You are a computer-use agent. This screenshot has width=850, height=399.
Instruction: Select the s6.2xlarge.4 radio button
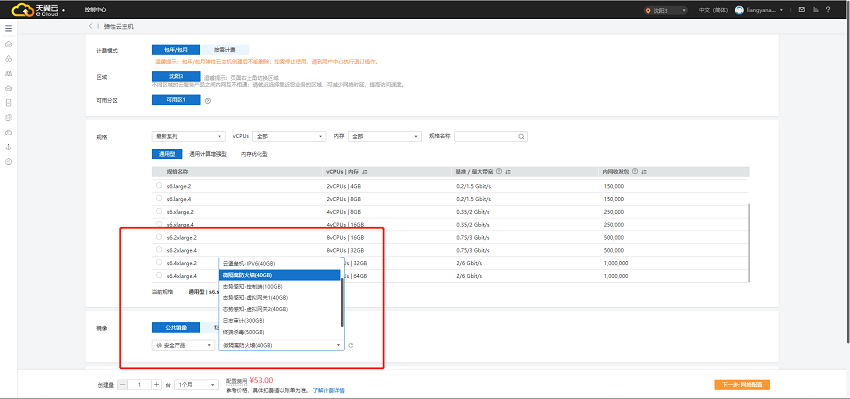tap(159, 250)
